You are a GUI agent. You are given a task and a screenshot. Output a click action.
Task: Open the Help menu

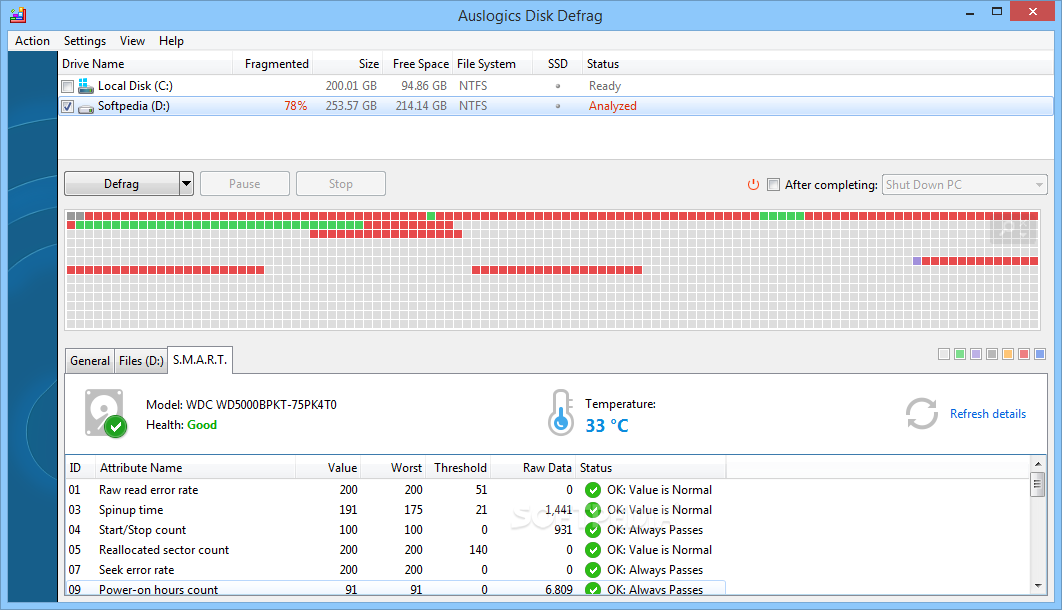click(x=171, y=41)
